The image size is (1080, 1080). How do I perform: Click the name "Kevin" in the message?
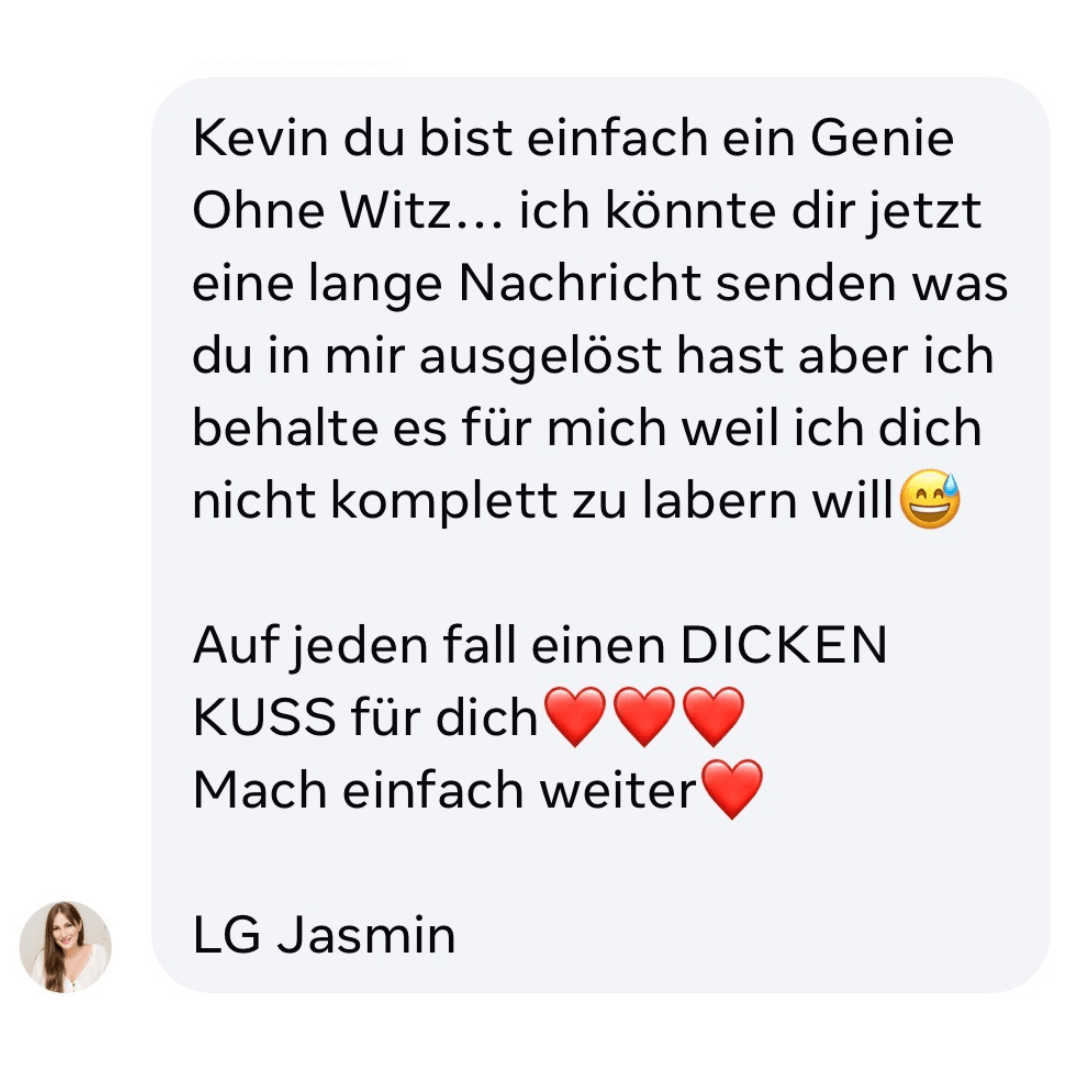(260, 138)
